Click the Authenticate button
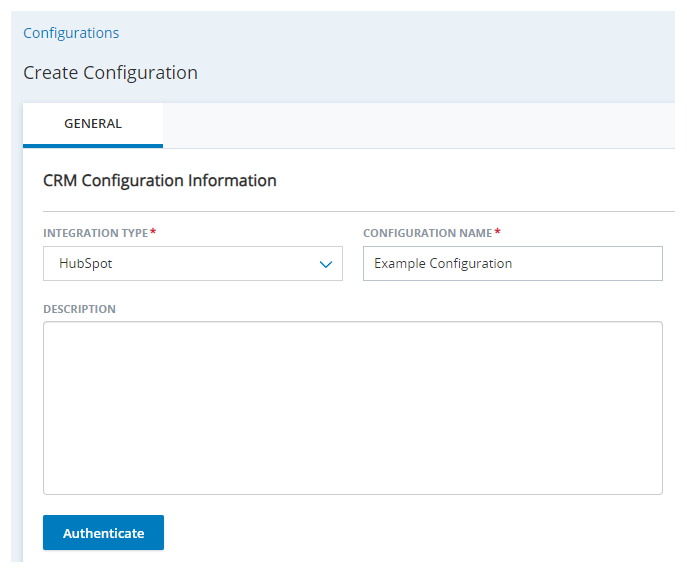The image size is (687, 574). [x=103, y=532]
